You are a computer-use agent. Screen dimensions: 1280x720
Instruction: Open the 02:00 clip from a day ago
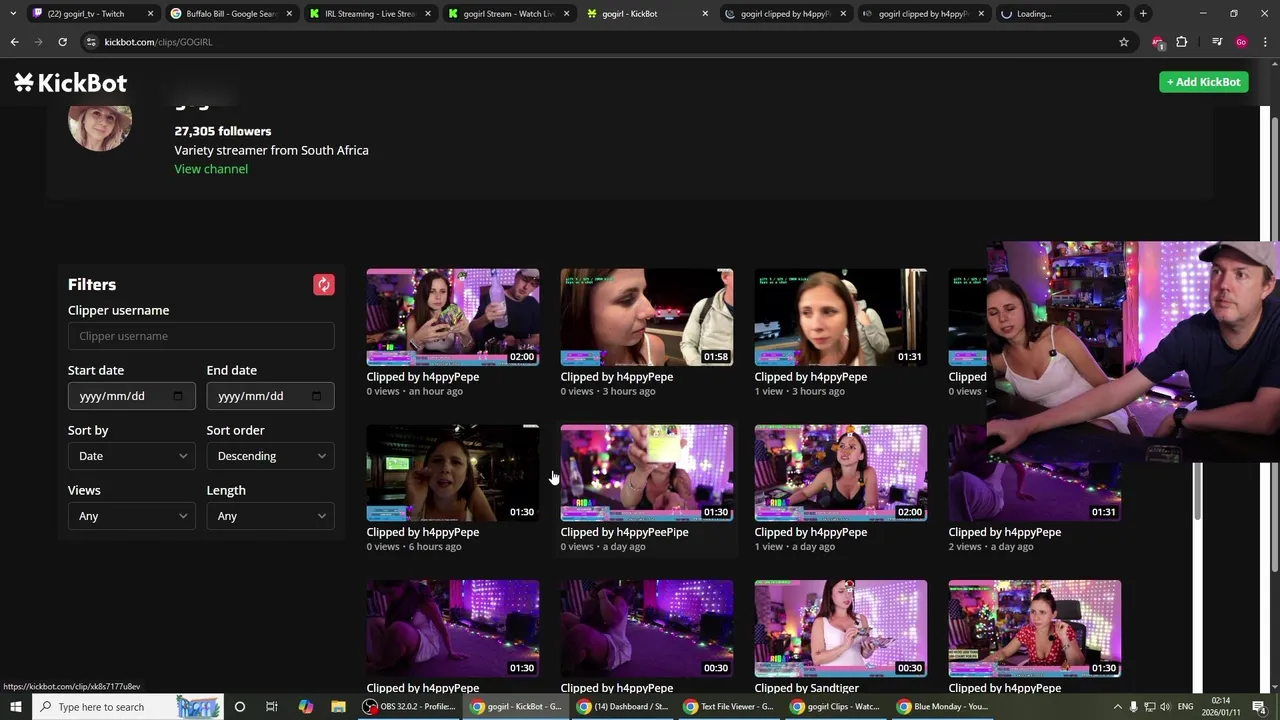coord(841,473)
